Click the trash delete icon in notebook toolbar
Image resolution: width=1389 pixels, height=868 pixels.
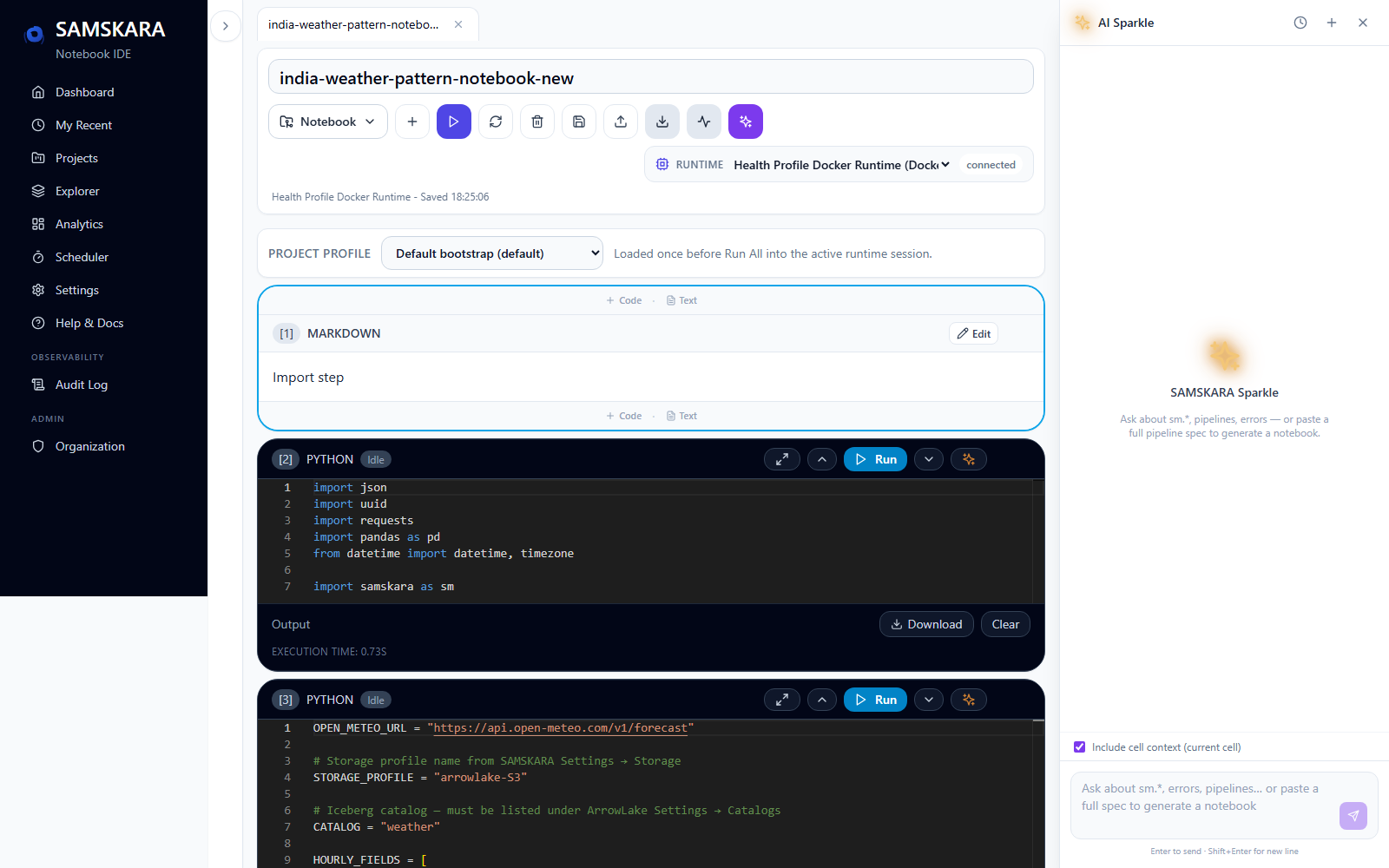537,122
